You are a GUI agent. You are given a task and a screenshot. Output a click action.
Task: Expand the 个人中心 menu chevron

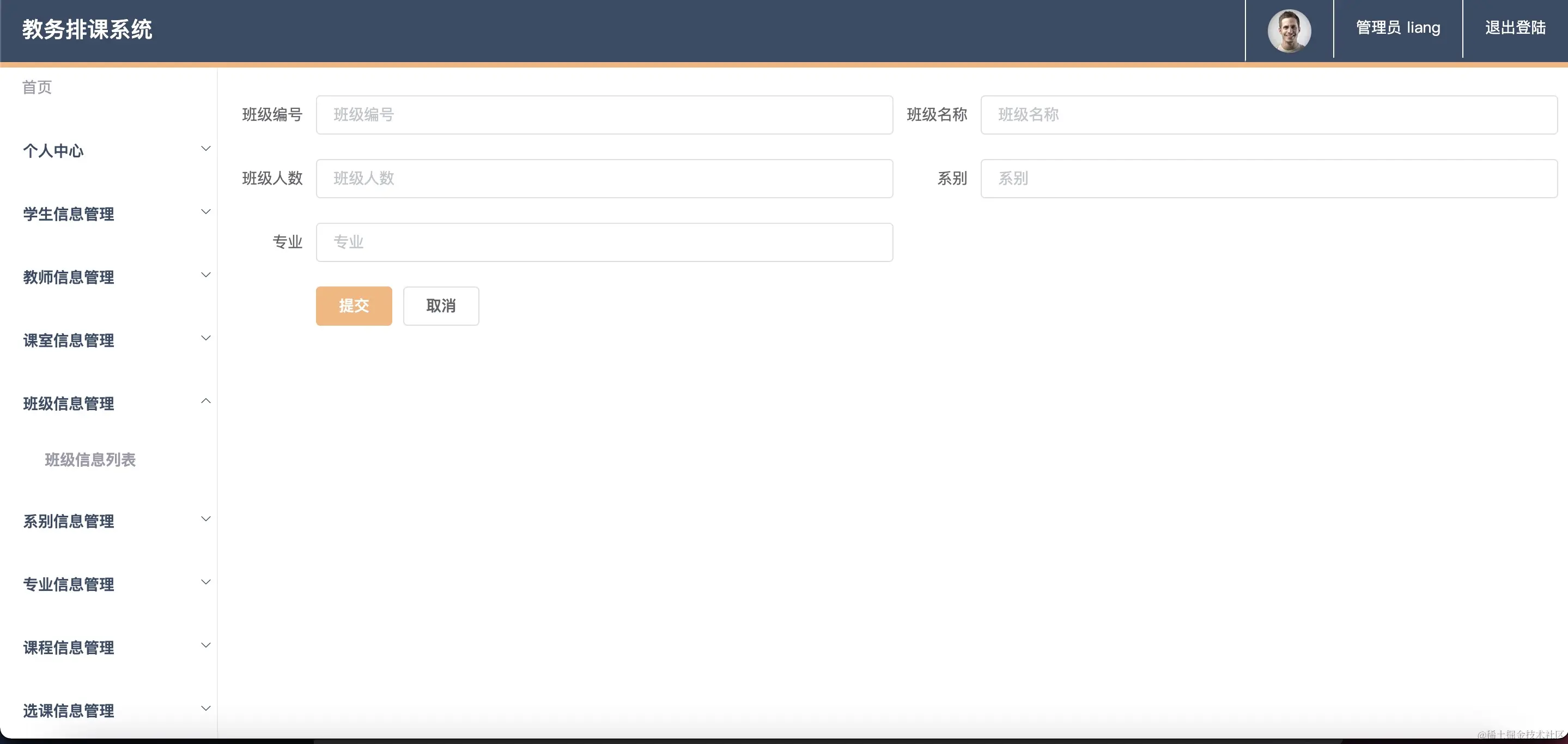(x=206, y=149)
